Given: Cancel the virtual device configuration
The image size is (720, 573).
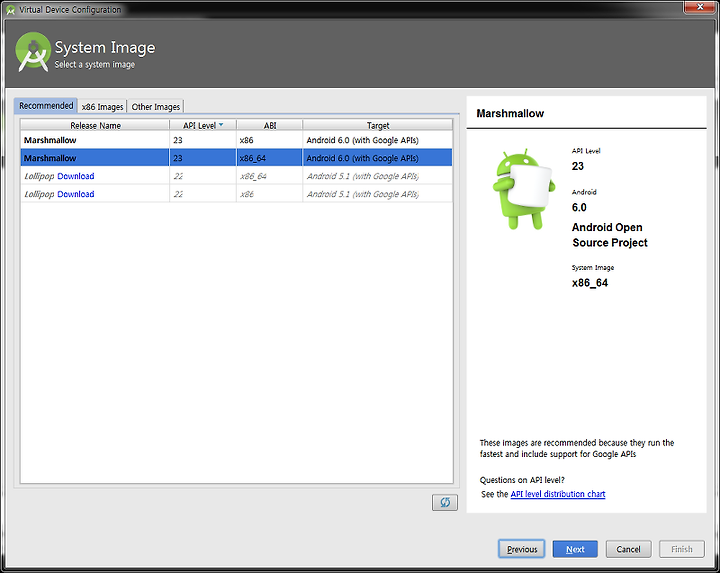Looking at the screenshot, I should click(628, 549).
